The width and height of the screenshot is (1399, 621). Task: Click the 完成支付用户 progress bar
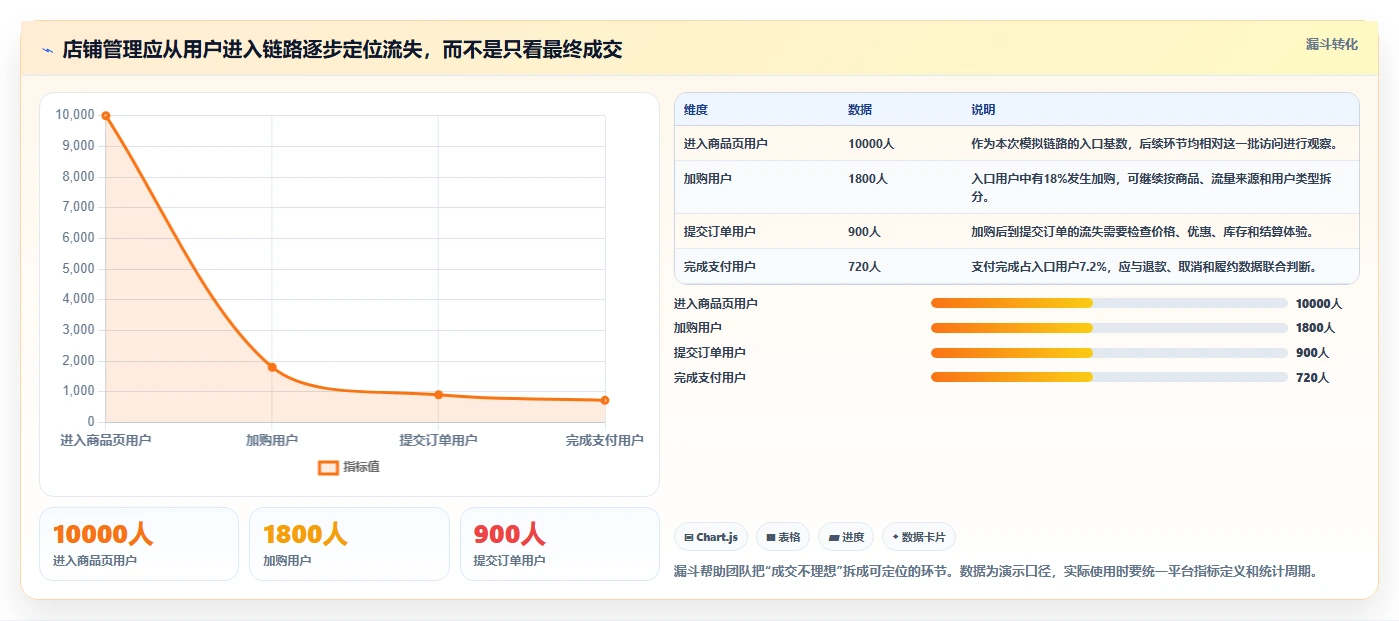coord(1109,378)
